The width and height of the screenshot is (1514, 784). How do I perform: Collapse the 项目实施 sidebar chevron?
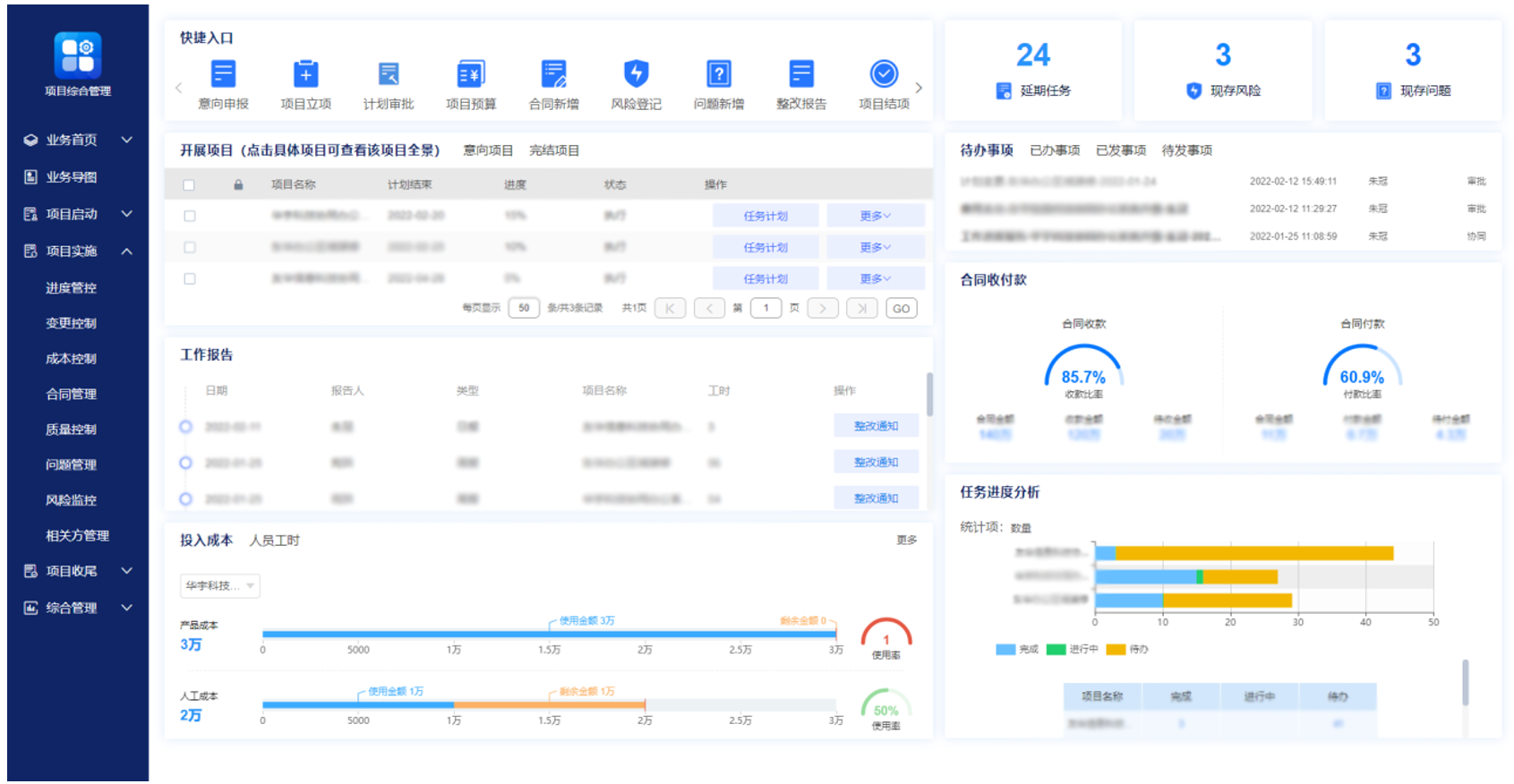tap(127, 251)
